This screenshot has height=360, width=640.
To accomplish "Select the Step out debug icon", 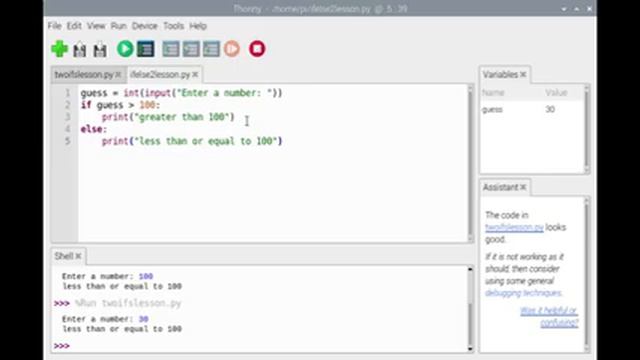I will pos(211,49).
